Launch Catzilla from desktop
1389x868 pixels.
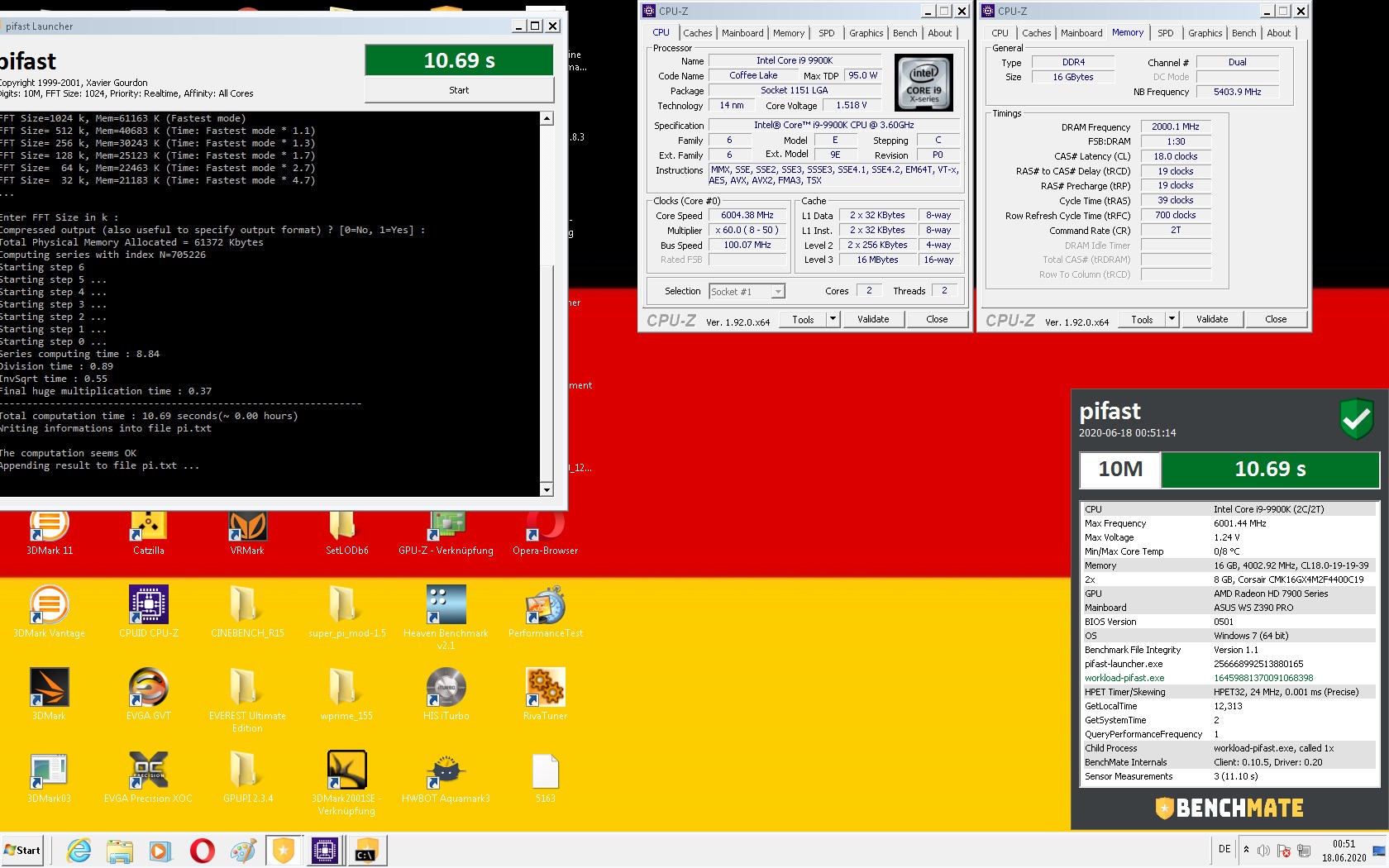(149, 532)
